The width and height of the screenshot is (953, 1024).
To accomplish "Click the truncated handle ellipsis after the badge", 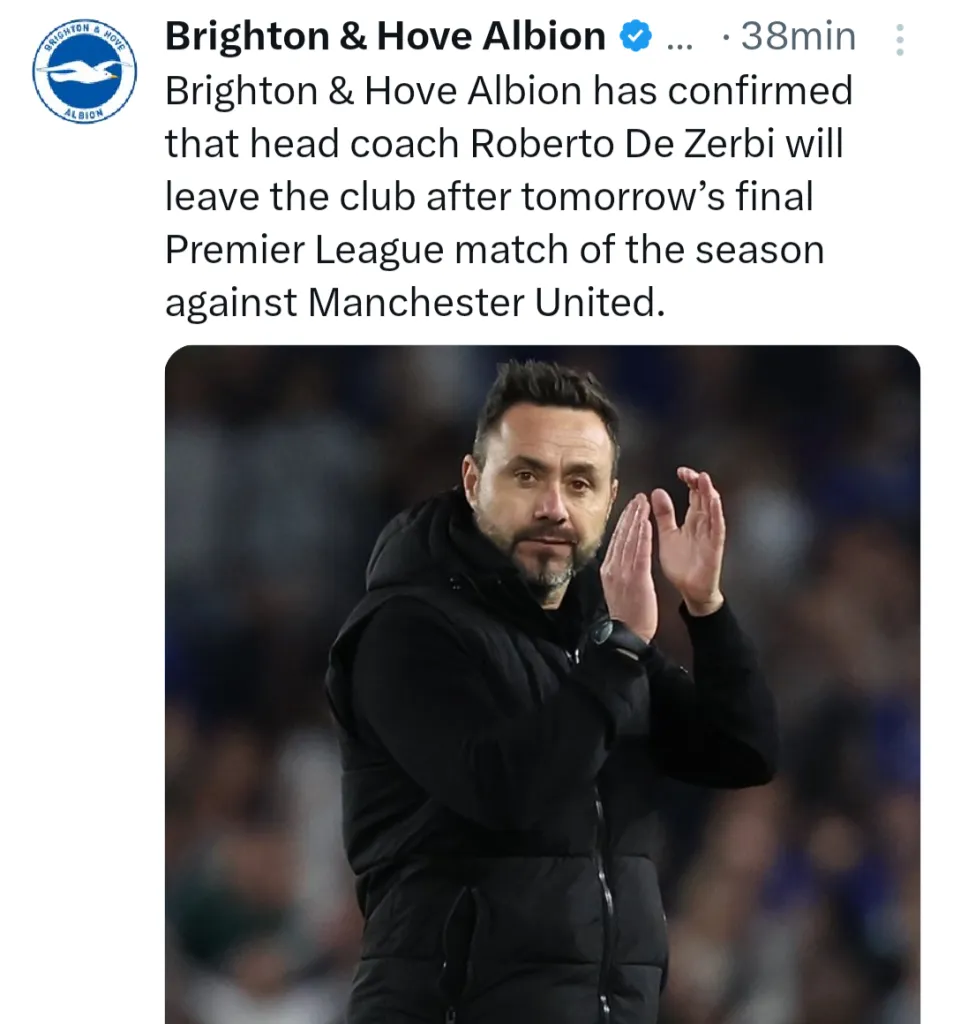I will [x=678, y=39].
